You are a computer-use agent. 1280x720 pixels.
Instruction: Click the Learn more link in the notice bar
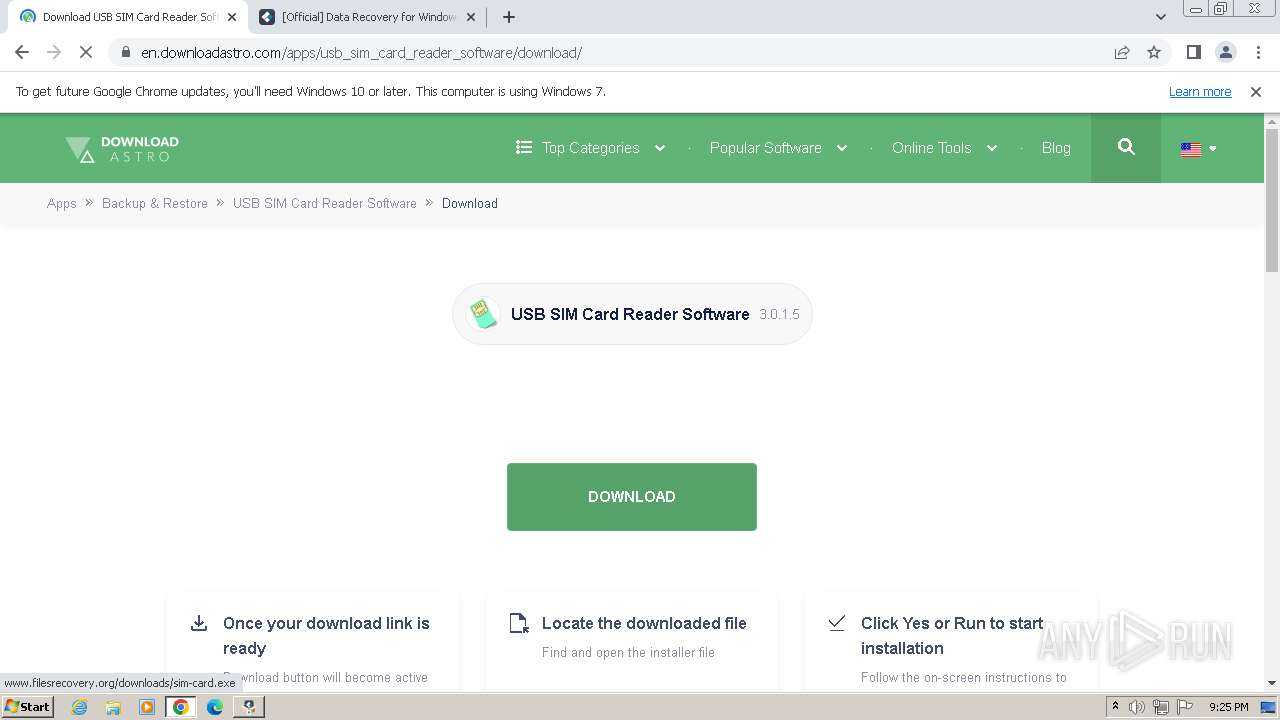[1200, 92]
